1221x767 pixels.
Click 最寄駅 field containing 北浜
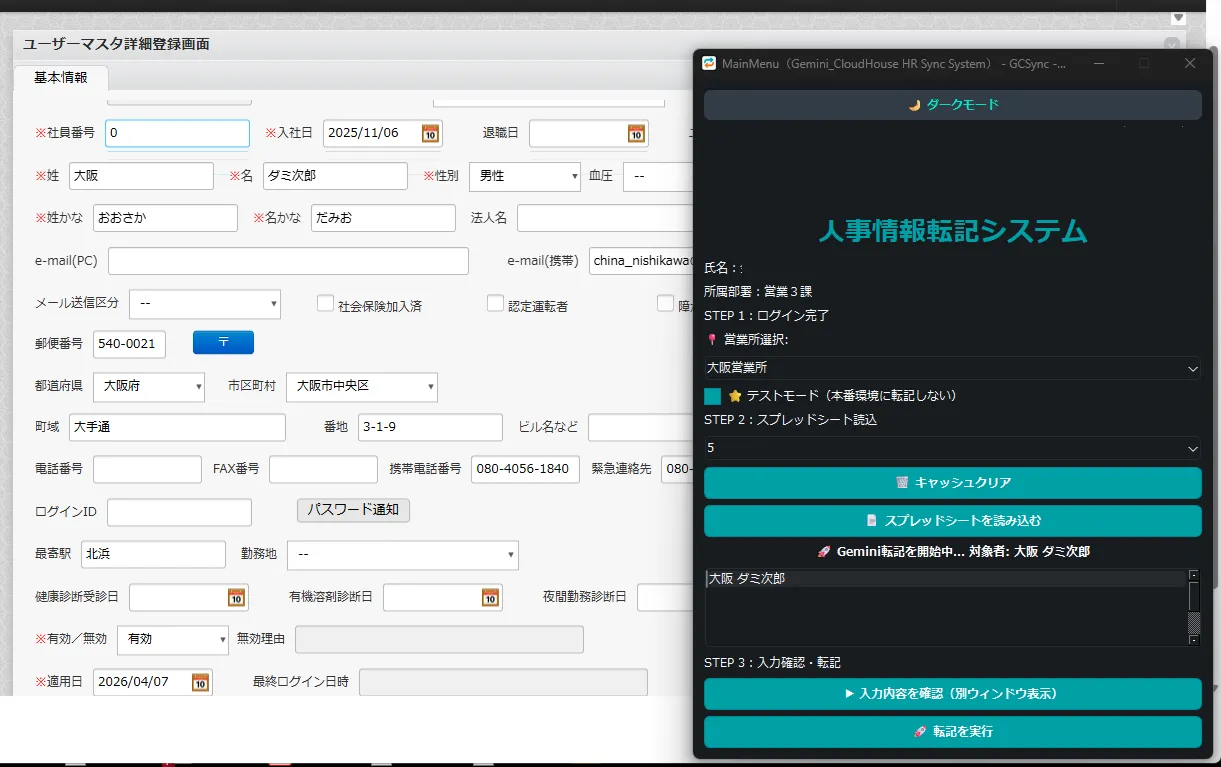point(153,554)
